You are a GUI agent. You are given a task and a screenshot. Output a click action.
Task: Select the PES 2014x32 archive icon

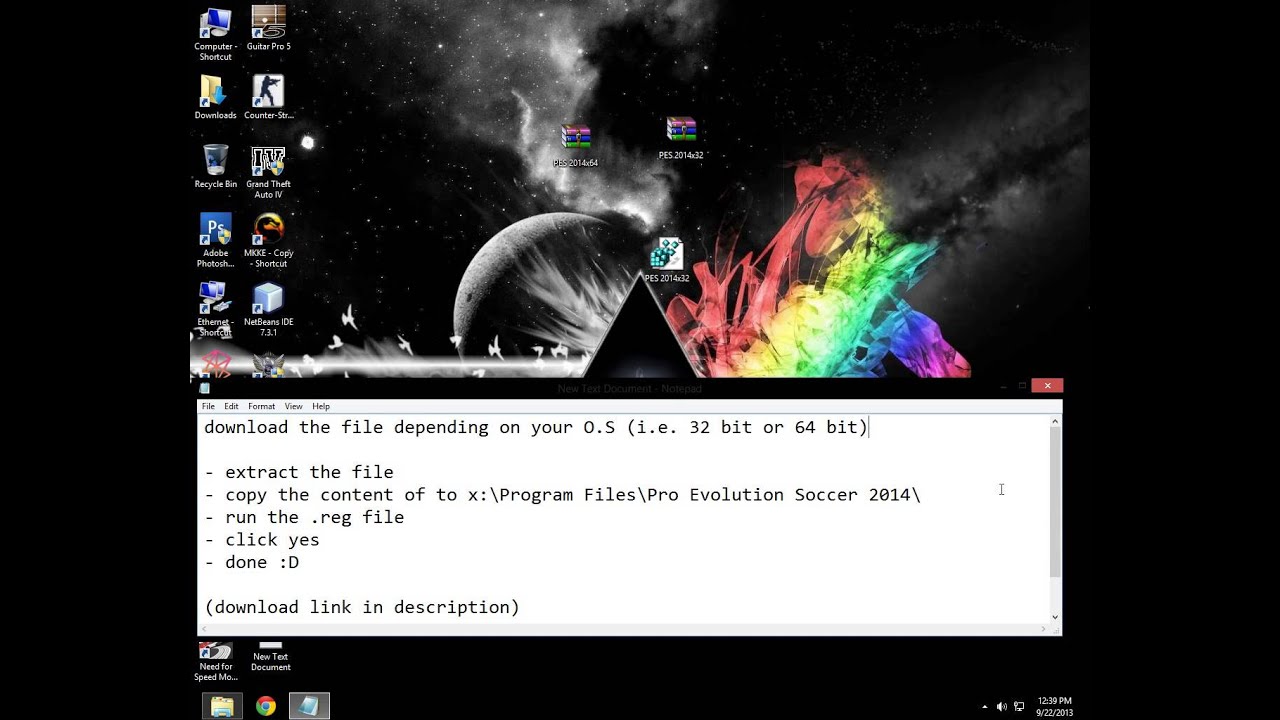(681, 138)
